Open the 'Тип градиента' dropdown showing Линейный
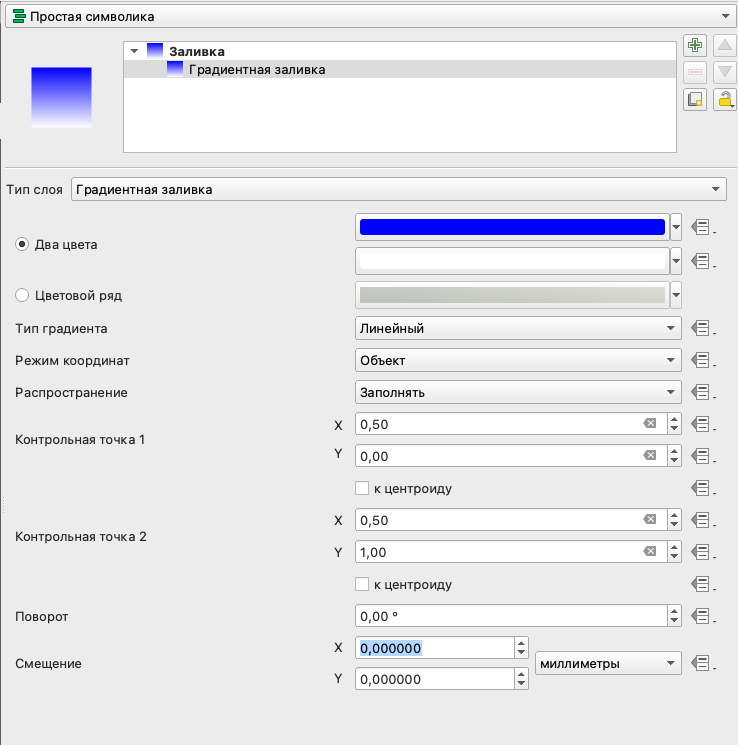The width and height of the screenshot is (738, 745). point(517,328)
